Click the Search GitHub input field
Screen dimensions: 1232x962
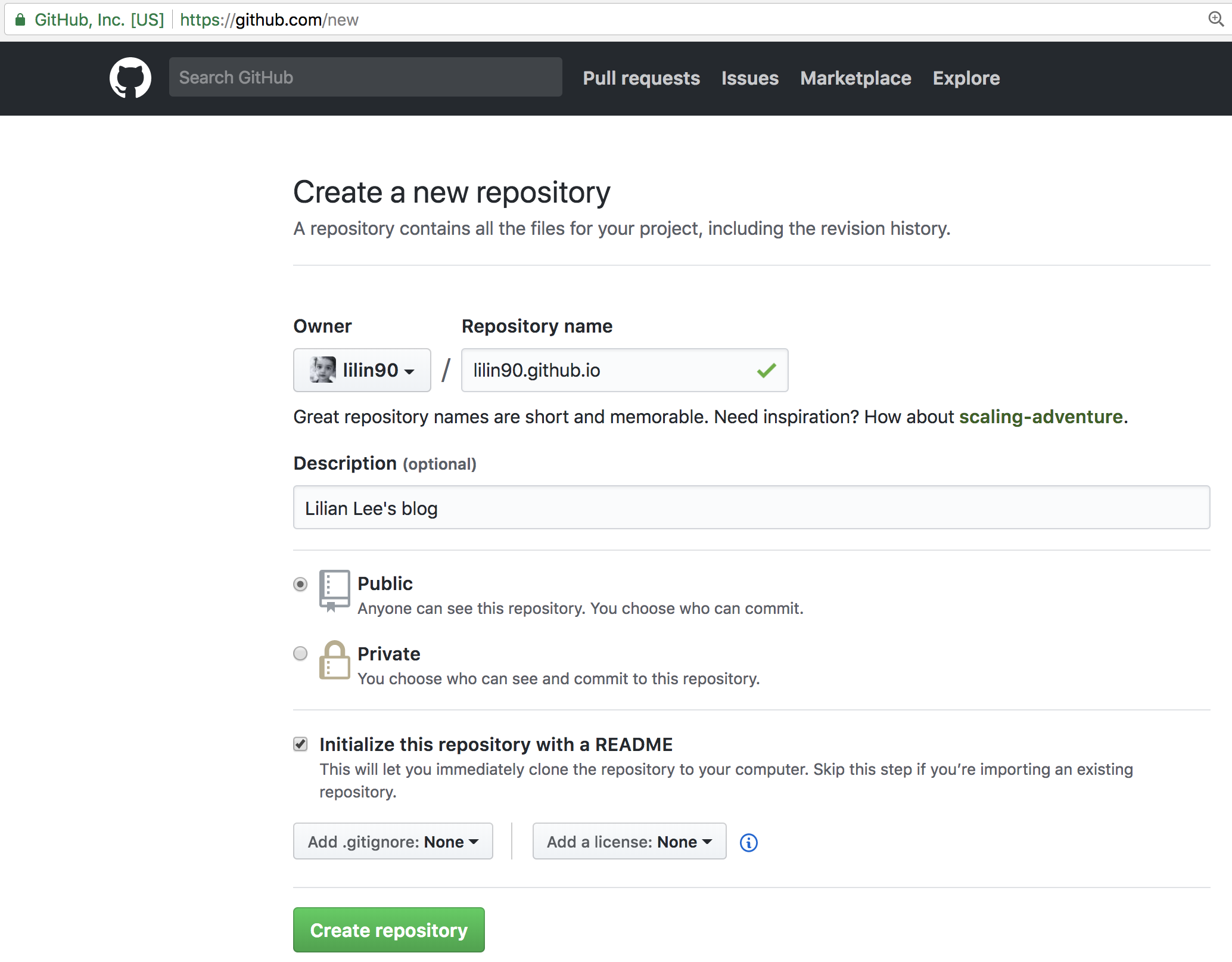point(365,78)
